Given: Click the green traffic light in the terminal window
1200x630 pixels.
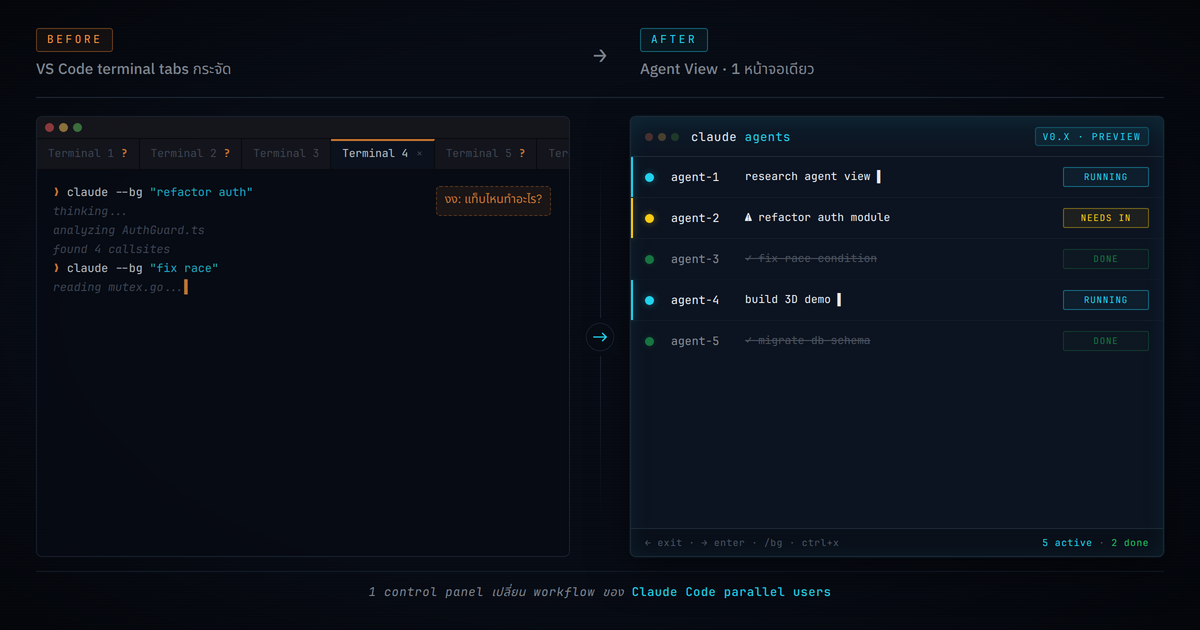Looking at the screenshot, I should click(77, 127).
